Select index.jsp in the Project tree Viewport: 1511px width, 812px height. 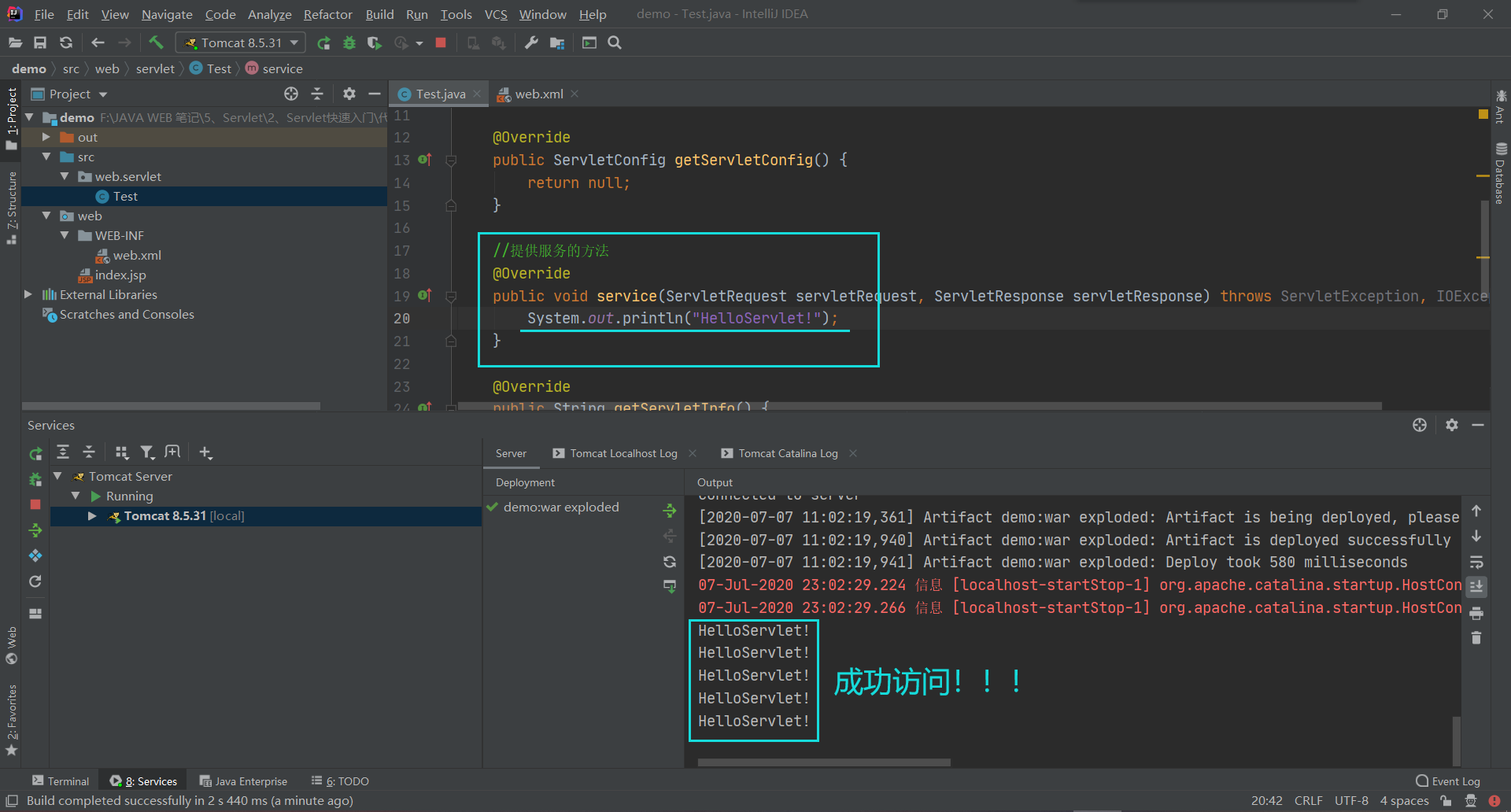coord(120,275)
